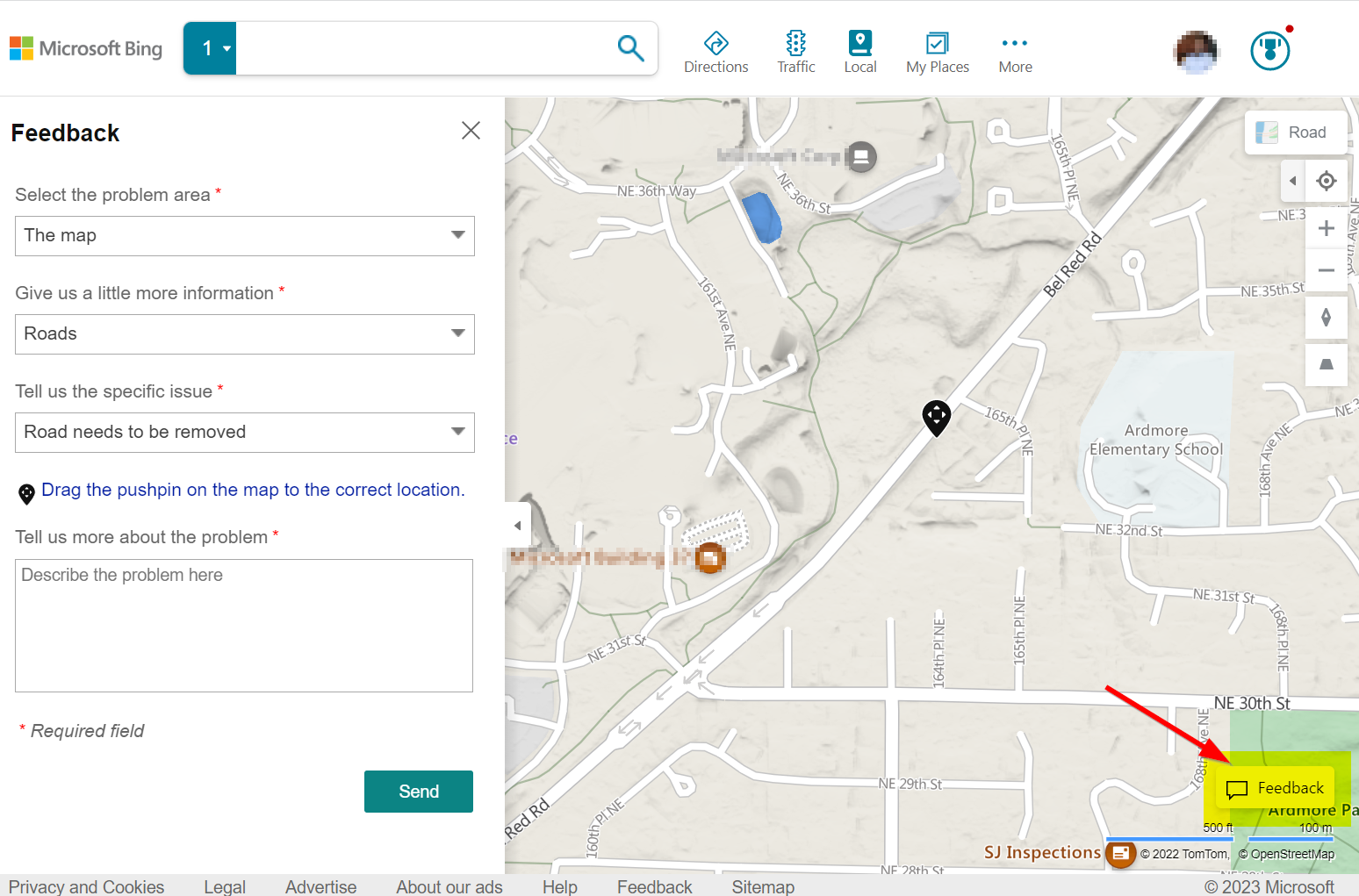Expand the problem area dropdown
The height and width of the screenshot is (896, 1359).
[x=245, y=236]
